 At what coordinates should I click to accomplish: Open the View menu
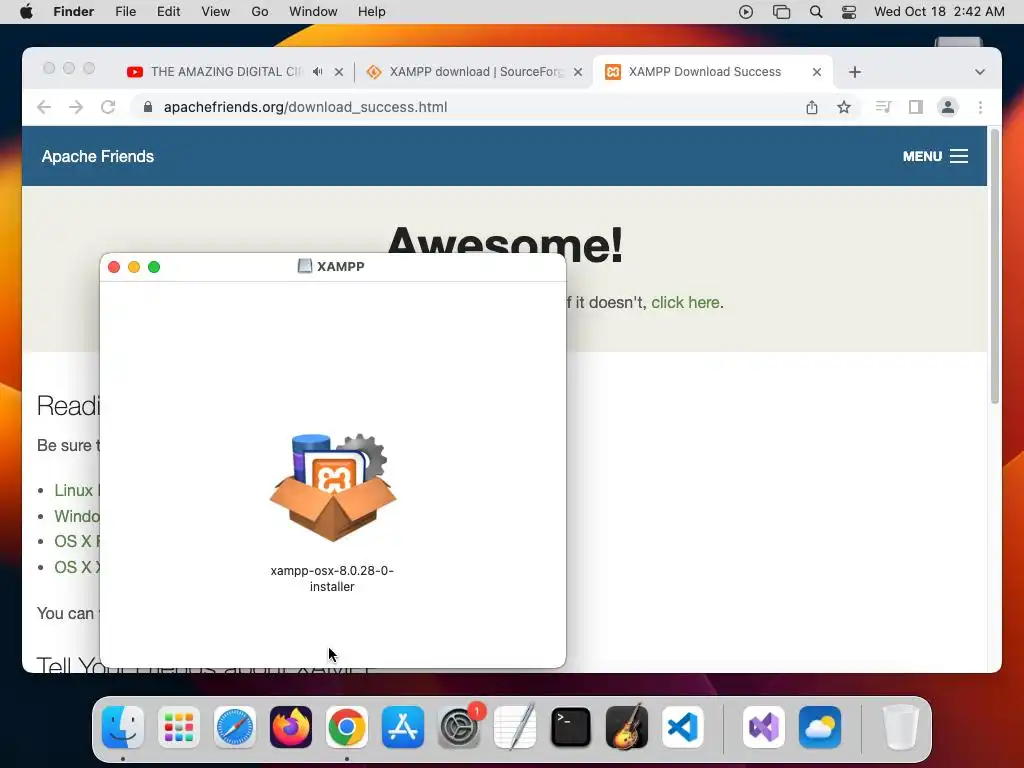pos(216,12)
